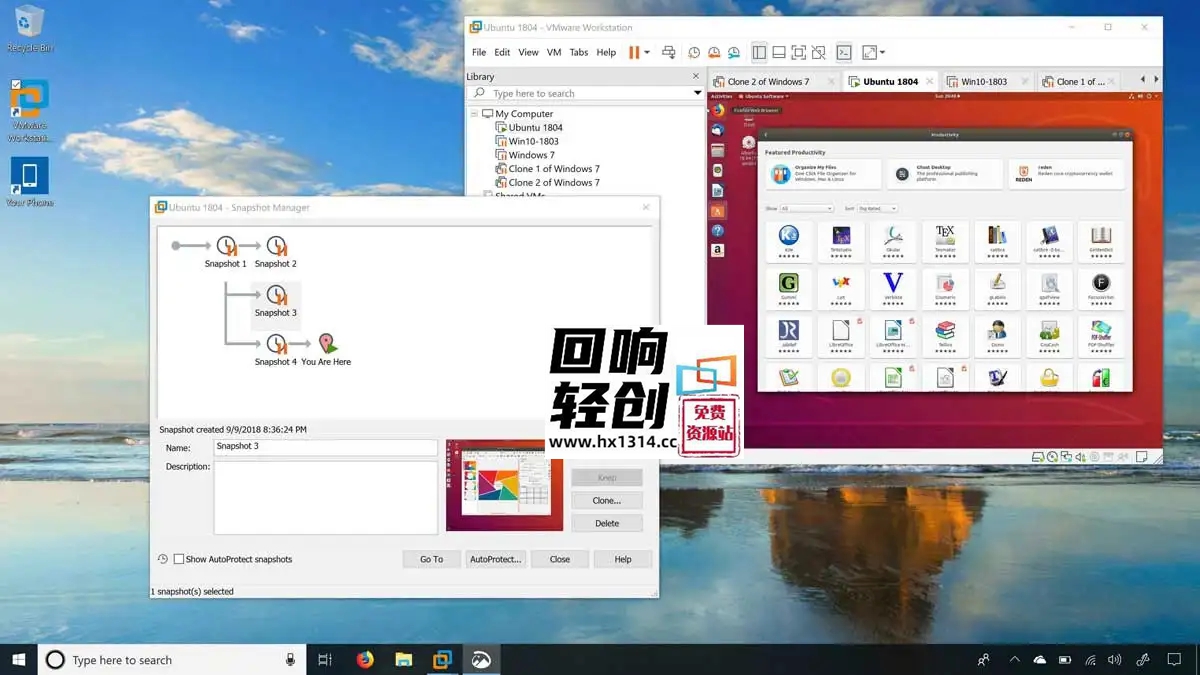1200x675 pixels.
Task: Click the take snapshot clock icon
Action: pyautogui.click(x=694, y=52)
